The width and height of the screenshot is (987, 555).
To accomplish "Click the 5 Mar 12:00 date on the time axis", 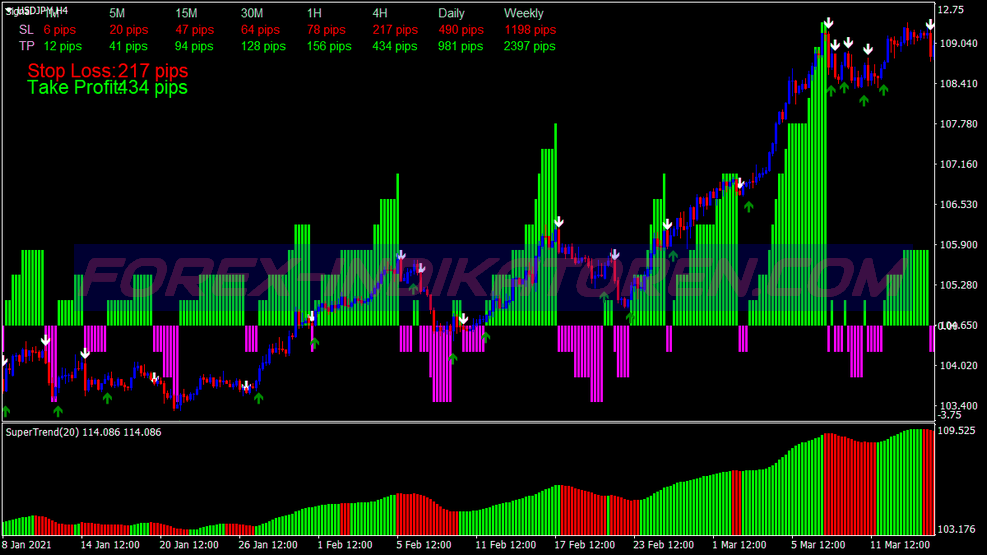I will pos(816,546).
